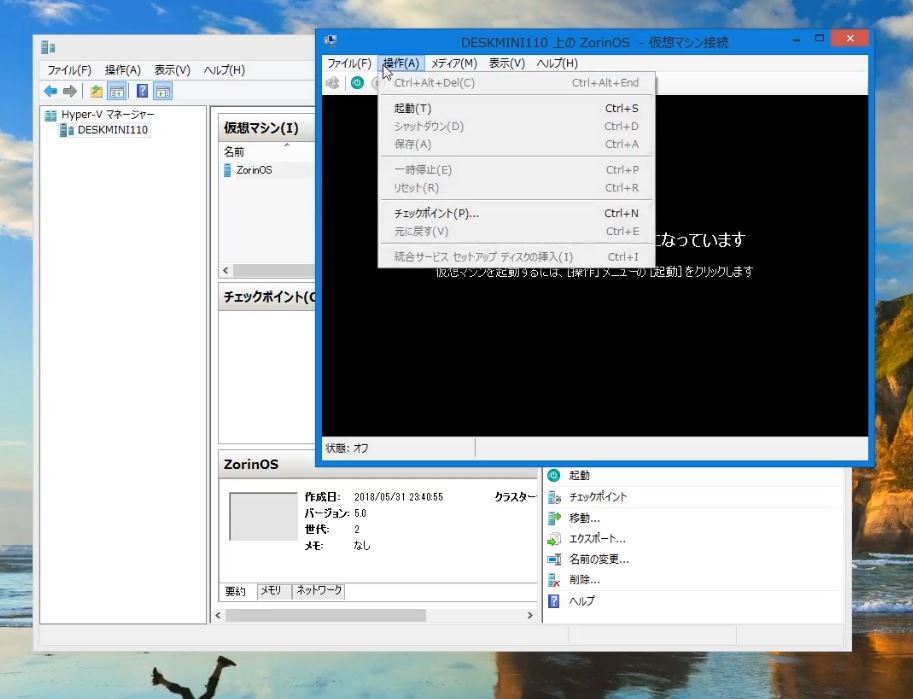
Task: Switch to the メモリ tab
Action: [x=271, y=591]
